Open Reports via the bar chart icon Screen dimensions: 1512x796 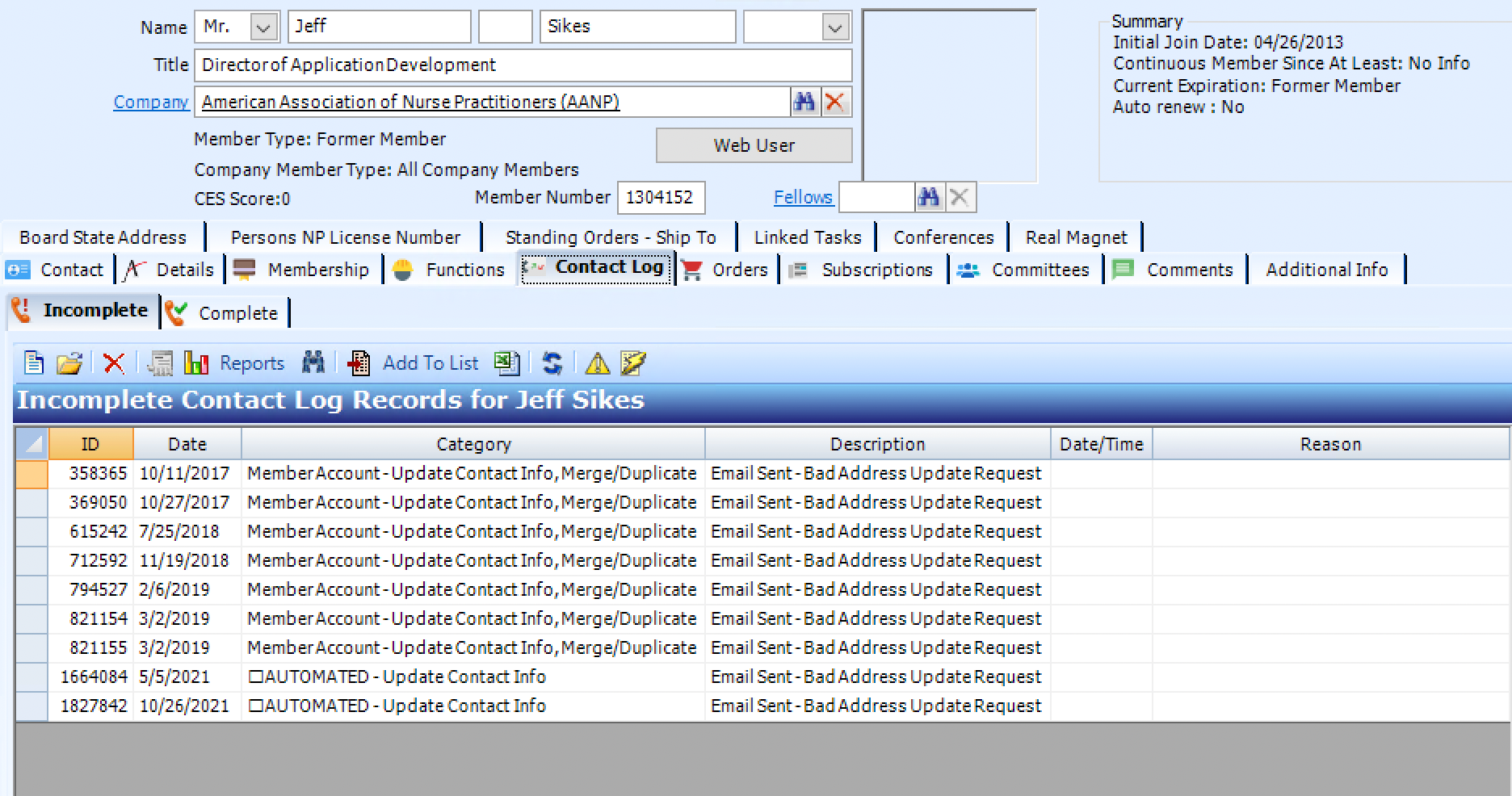click(x=196, y=363)
